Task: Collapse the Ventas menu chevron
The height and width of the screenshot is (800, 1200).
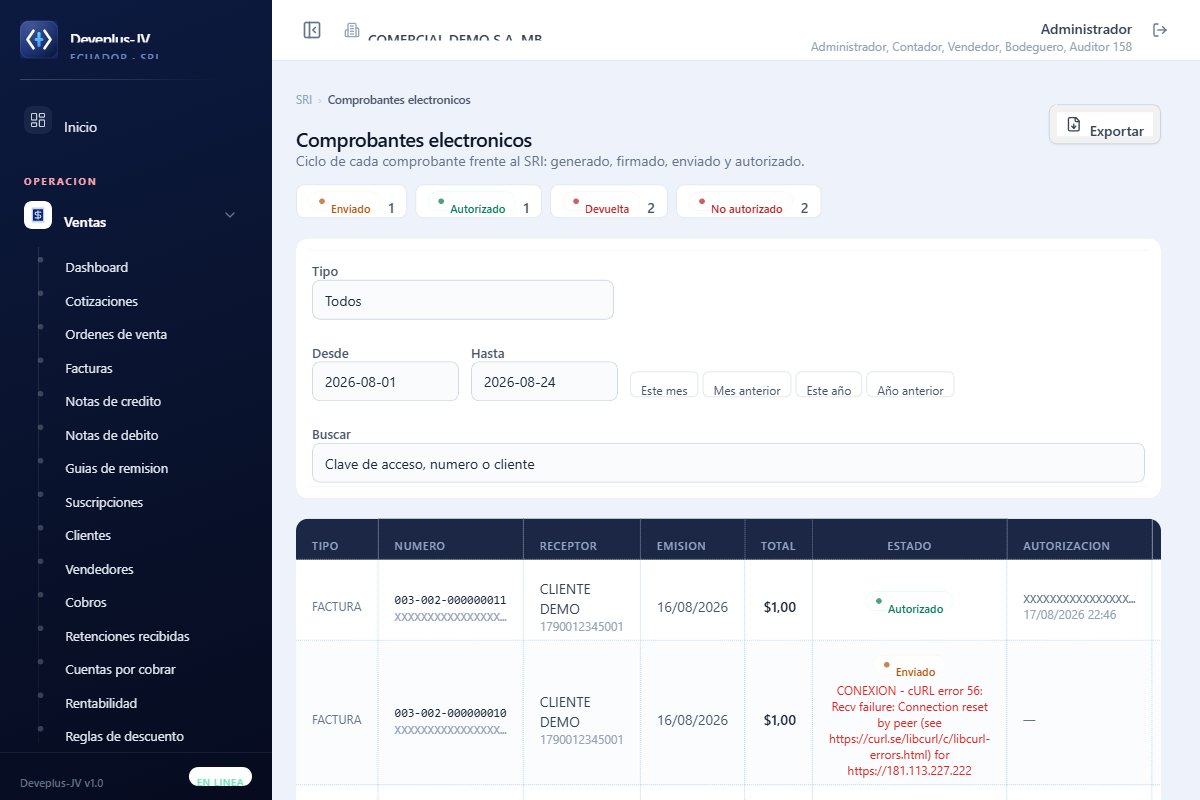Action: [230, 215]
